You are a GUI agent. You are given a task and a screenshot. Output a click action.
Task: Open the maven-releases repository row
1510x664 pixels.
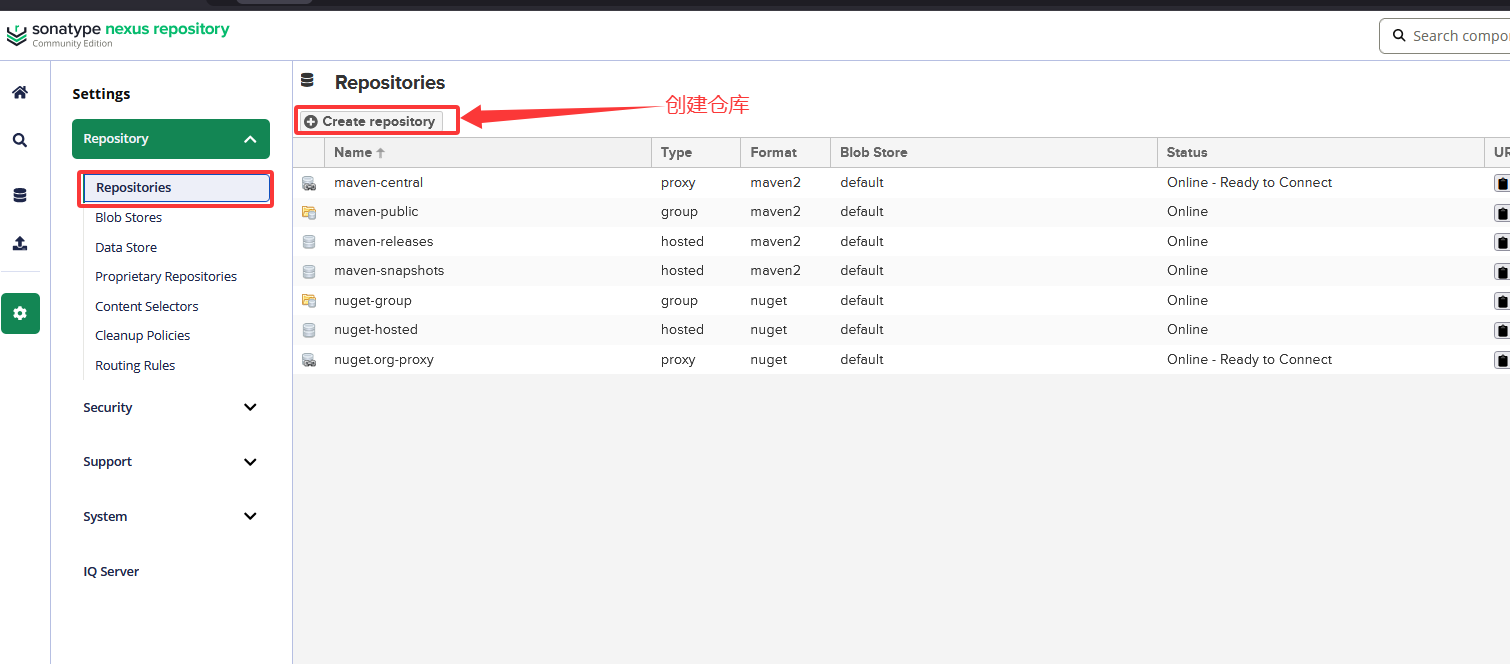tap(901, 242)
